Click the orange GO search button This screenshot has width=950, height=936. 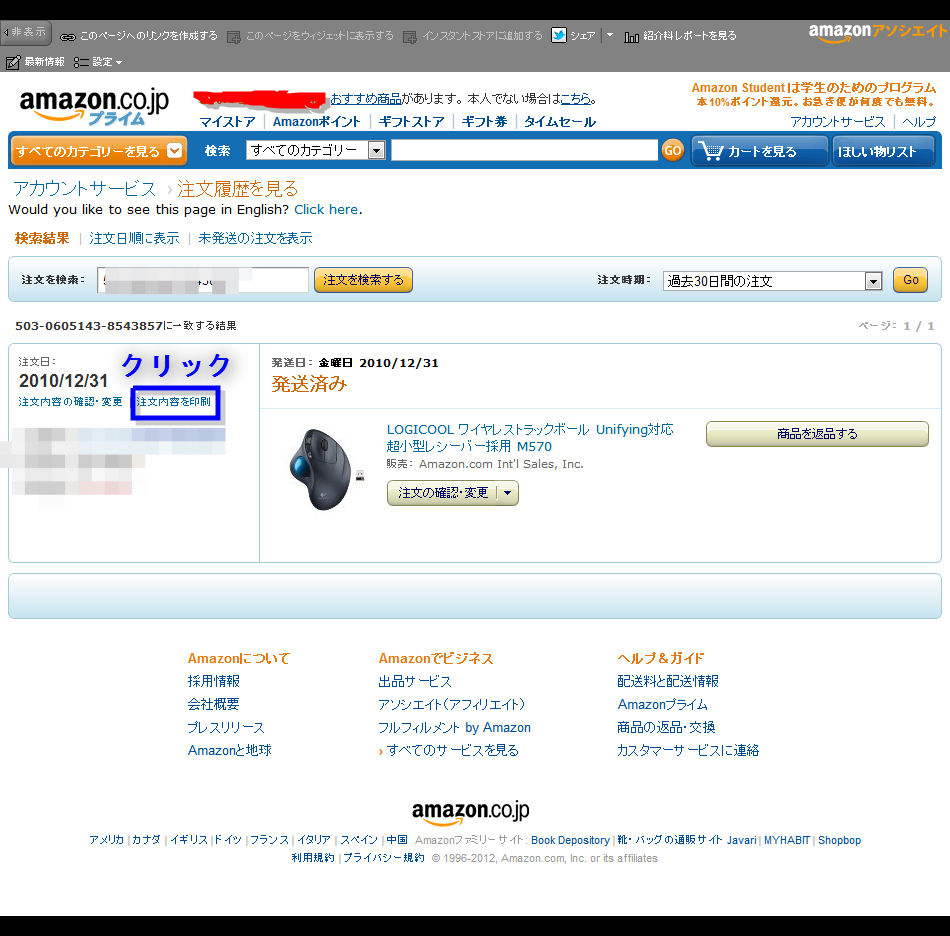point(673,150)
